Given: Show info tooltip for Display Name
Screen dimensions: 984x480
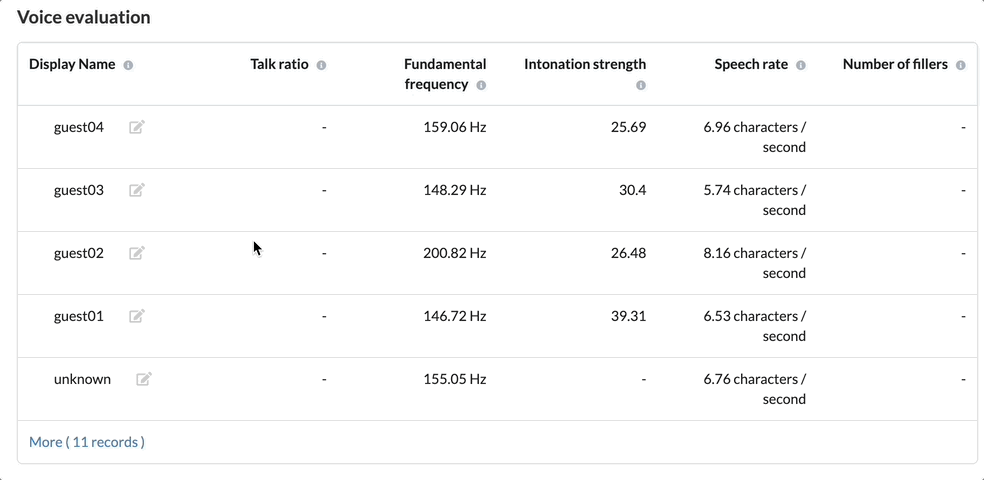Looking at the screenshot, I should click(x=128, y=65).
